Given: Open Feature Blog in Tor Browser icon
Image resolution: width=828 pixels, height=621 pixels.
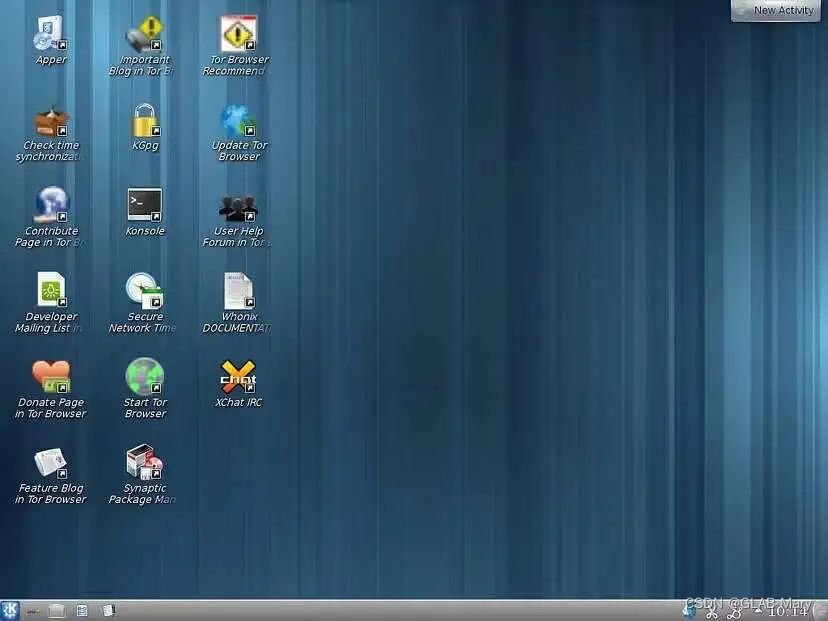Looking at the screenshot, I should tap(51, 463).
